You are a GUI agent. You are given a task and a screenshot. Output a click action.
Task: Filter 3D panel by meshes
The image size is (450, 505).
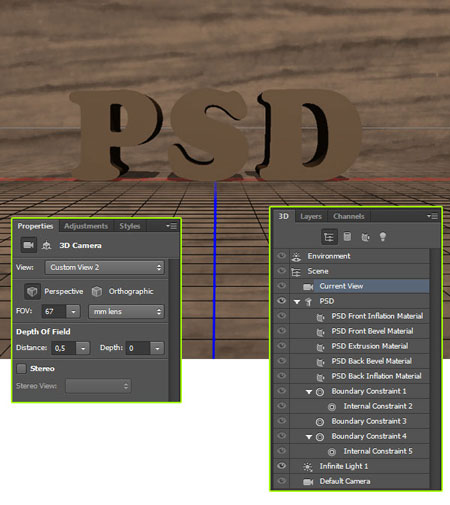coord(347,237)
